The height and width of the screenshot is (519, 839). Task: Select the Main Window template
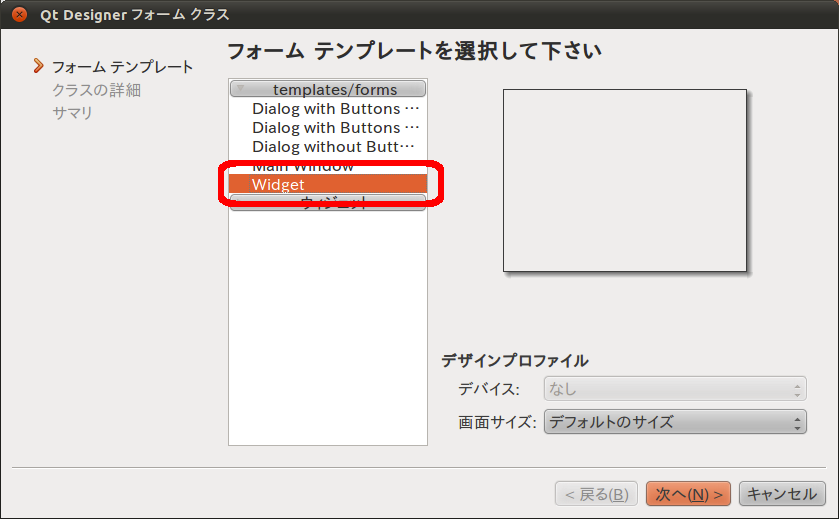pos(303,166)
